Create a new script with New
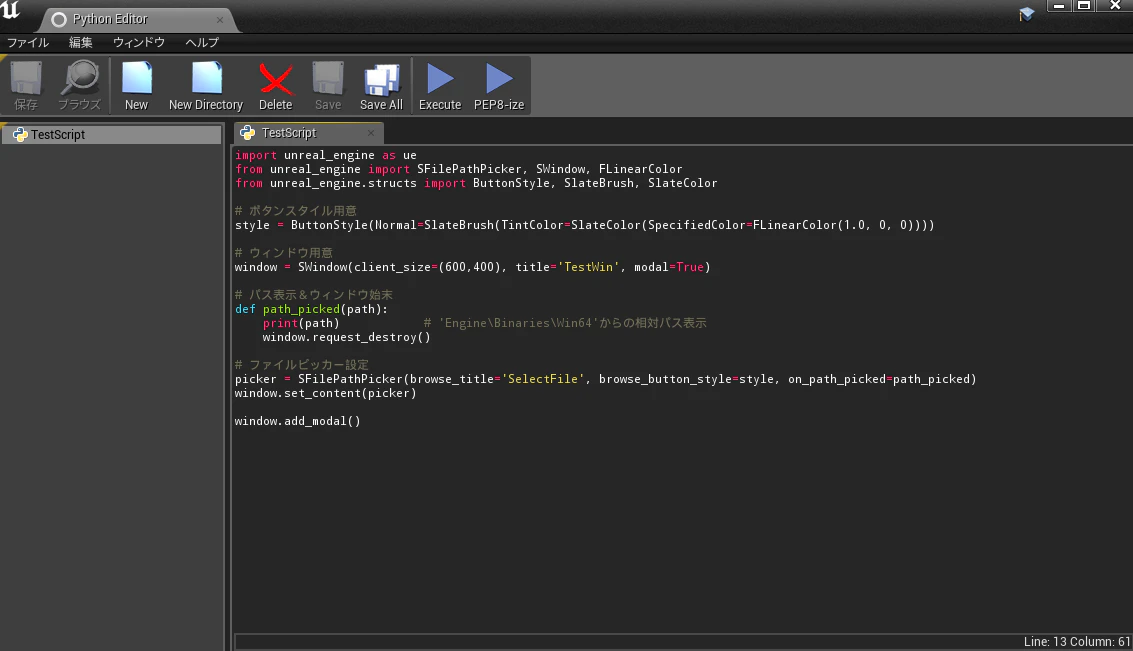Screen dimensions: 1133x651 tap(136, 85)
